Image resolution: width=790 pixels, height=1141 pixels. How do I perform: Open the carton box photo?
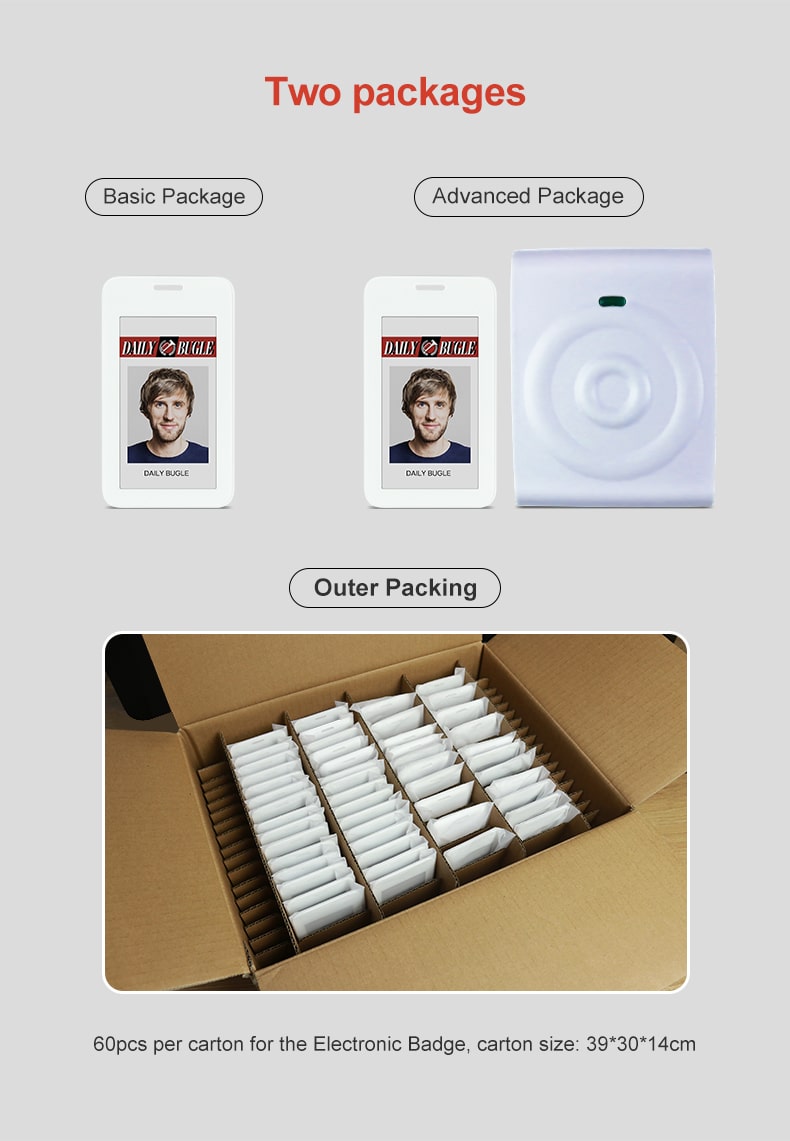(396, 811)
